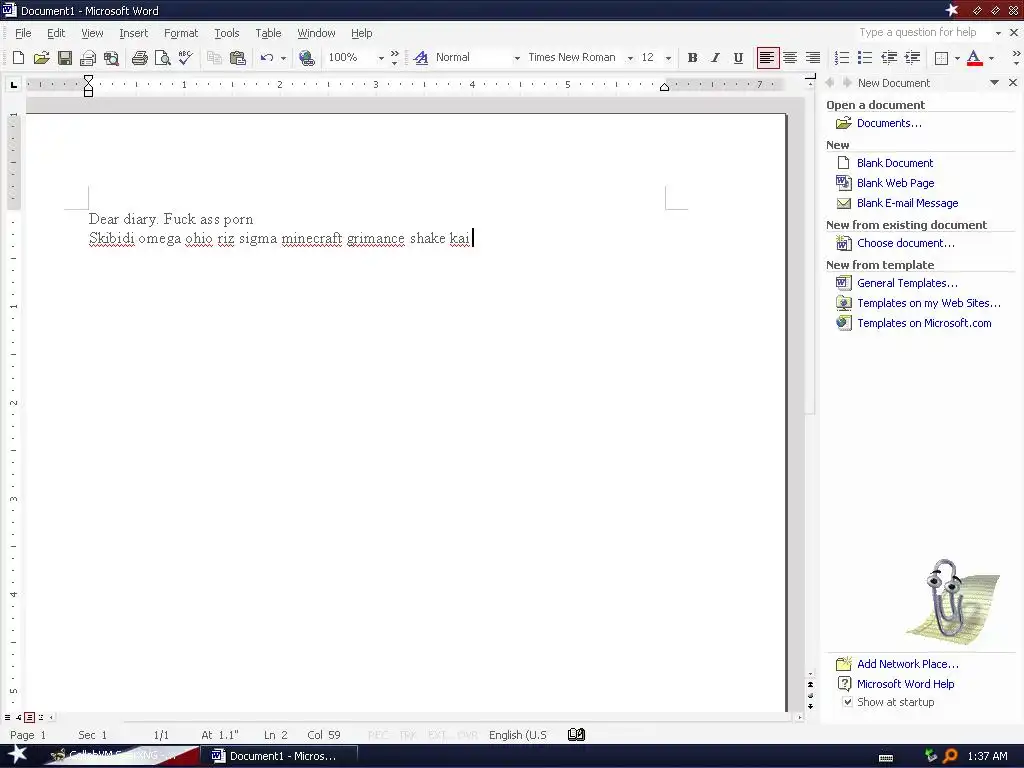Click the Decrease Indent icon

[889, 58]
